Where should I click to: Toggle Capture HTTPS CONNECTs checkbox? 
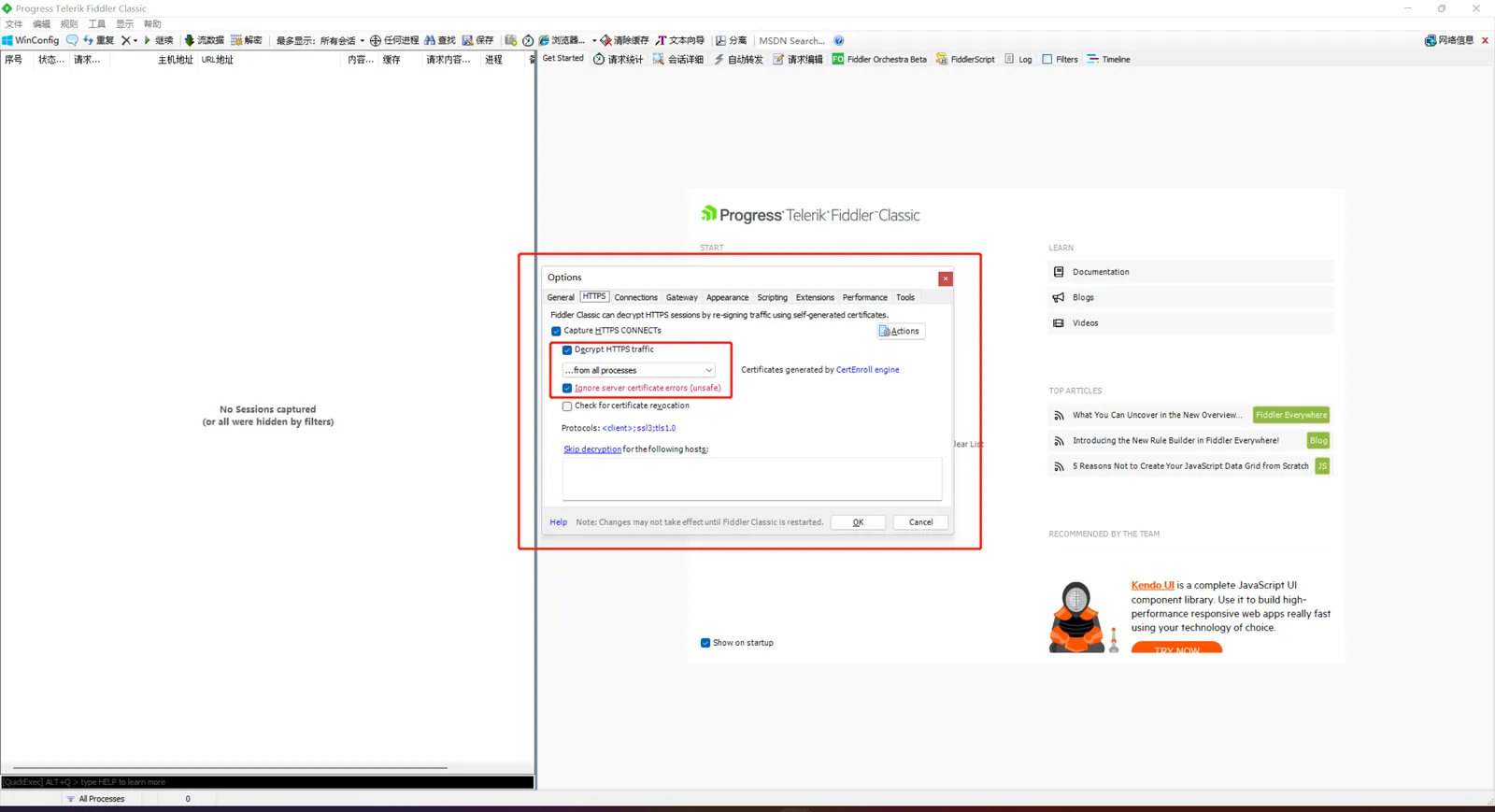556,331
